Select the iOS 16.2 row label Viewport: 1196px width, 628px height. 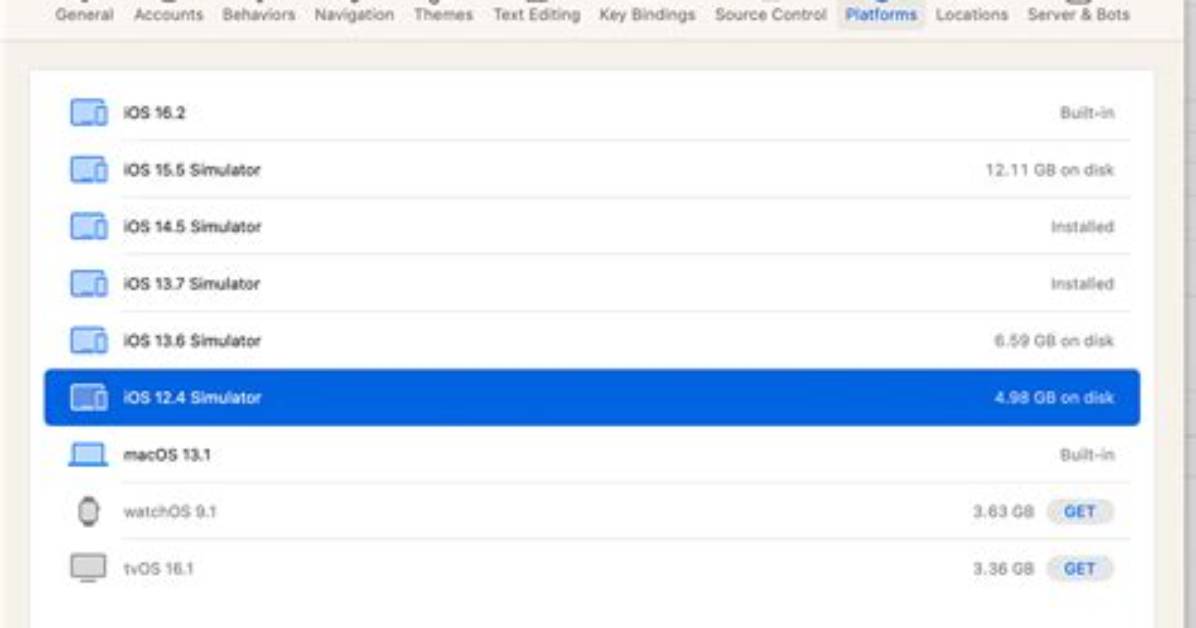pos(154,113)
